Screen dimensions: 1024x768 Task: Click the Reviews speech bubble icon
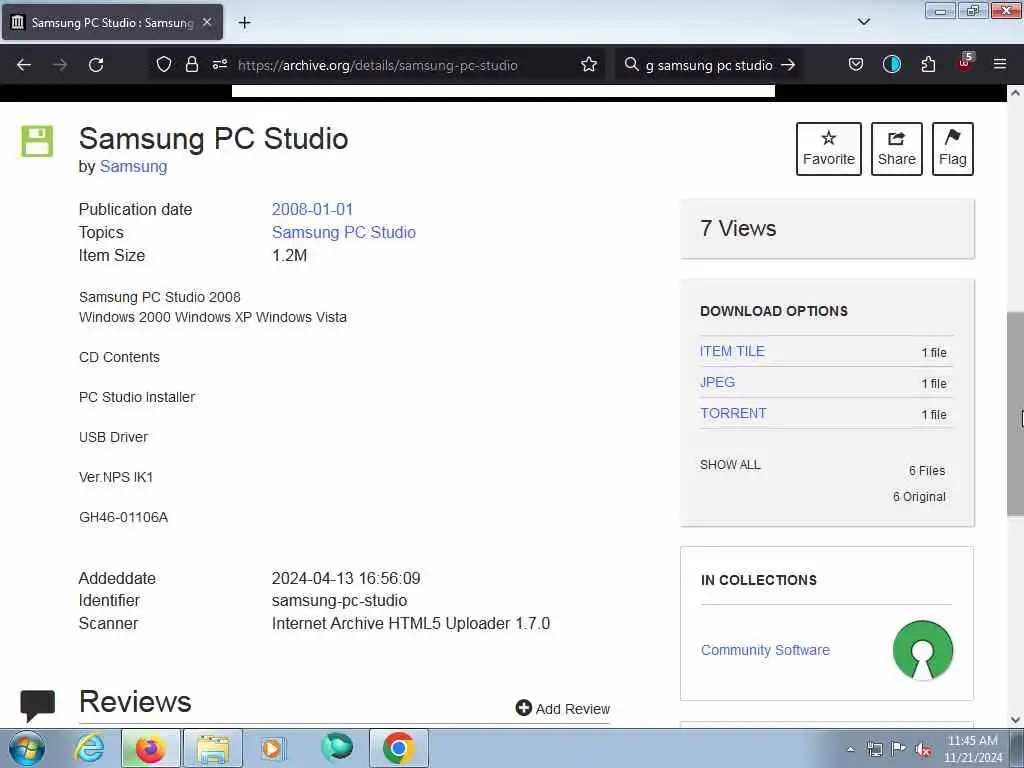point(37,704)
